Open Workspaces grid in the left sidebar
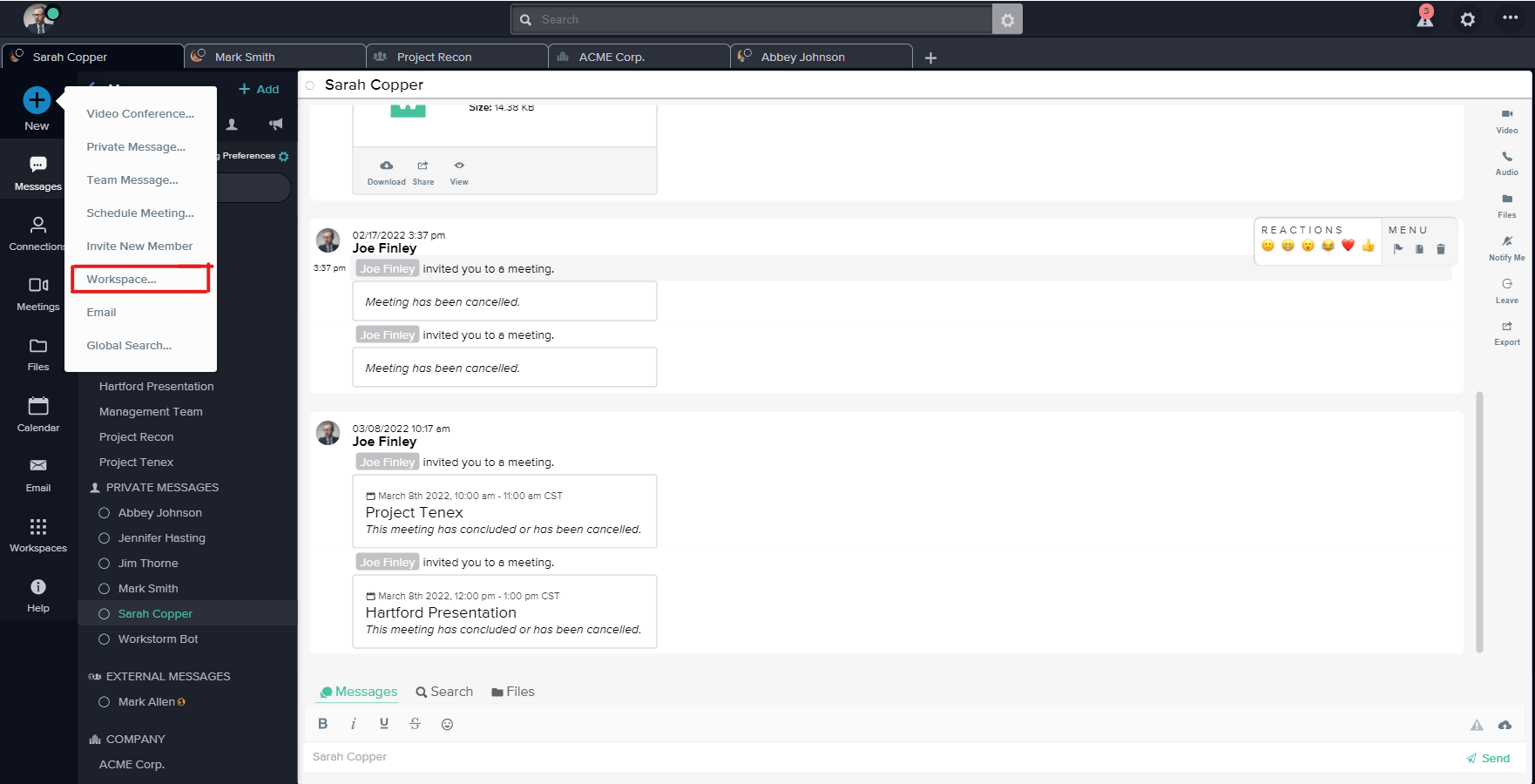This screenshot has height=784, width=1535. pyautogui.click(x=38, y=535)
